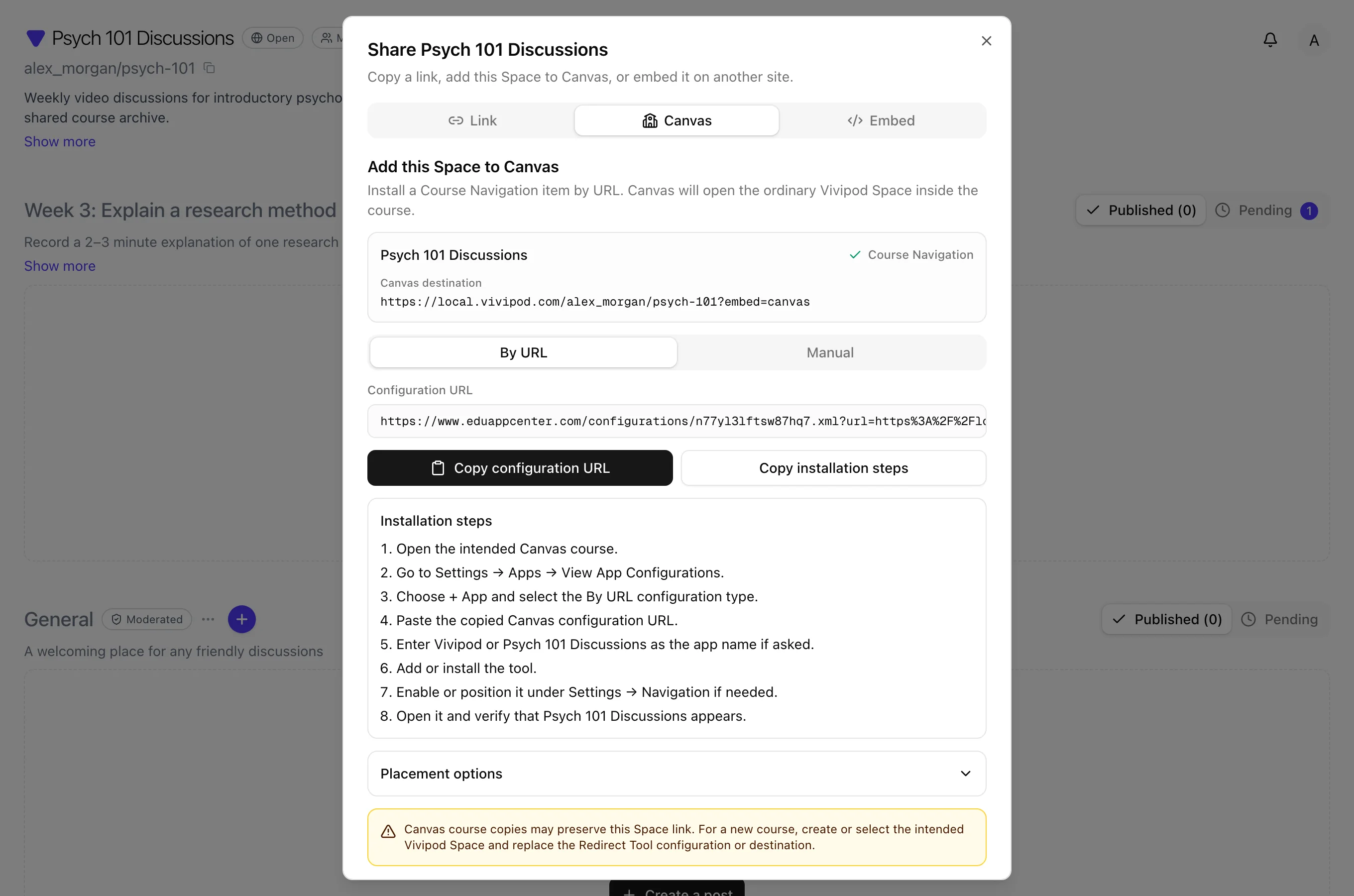Click the Open visibility badge
This screenshot has width=1354, height=896.
[273, 38]
